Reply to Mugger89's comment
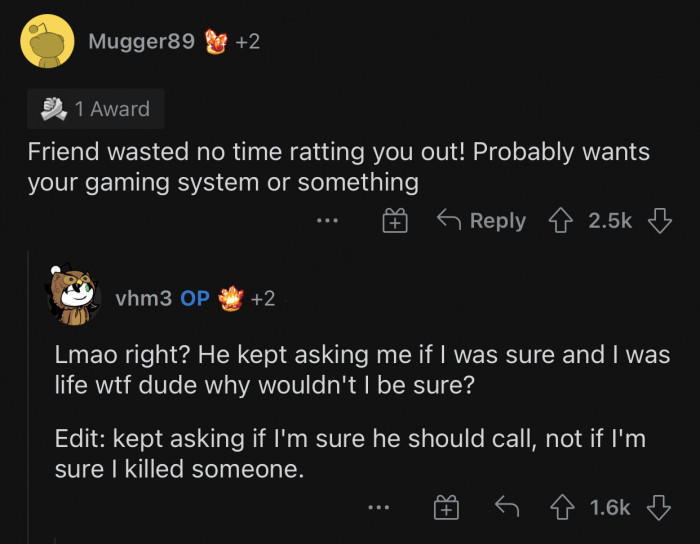Viewport: 700px width, 544px height. (482, 221)
